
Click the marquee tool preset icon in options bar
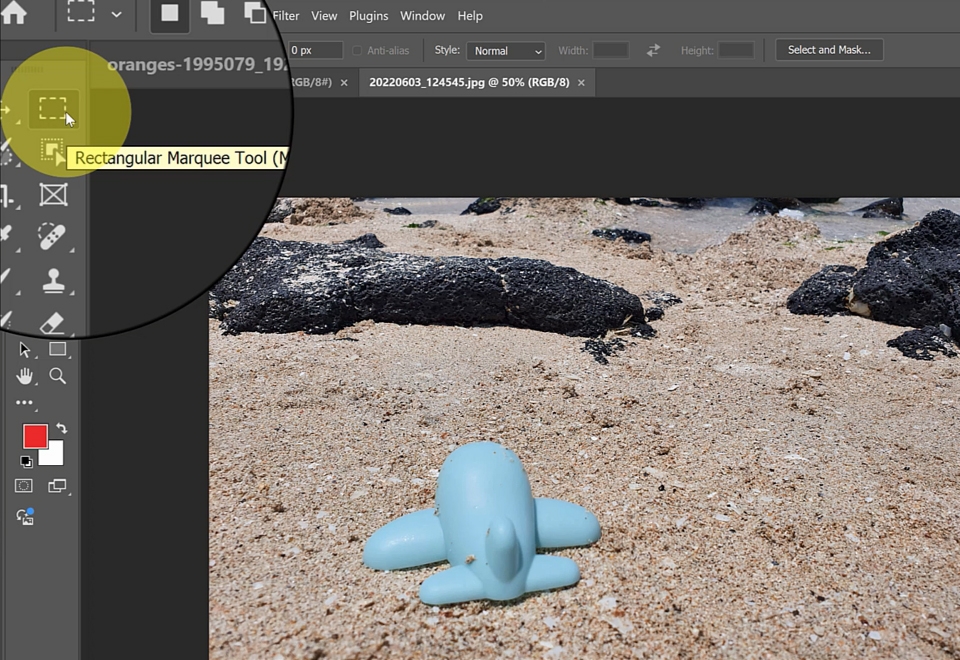point(81,11)
